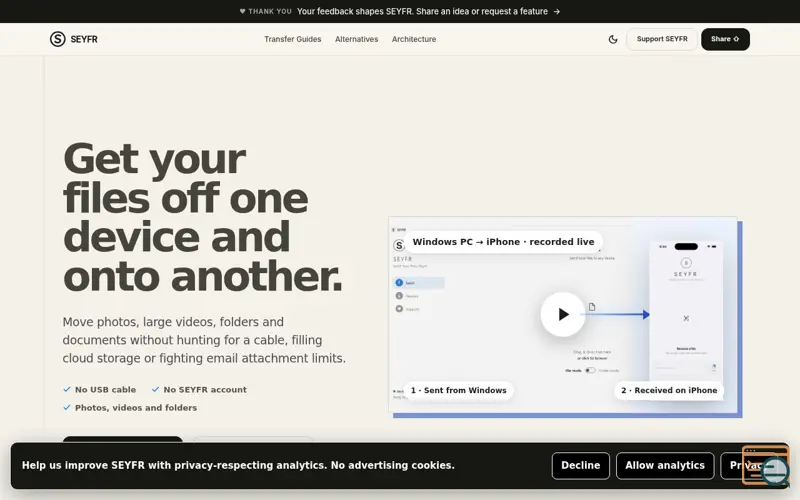Click the headline "Get your files off one device"
Viewport: 800px width, 500px height.
tap(203, 217)
